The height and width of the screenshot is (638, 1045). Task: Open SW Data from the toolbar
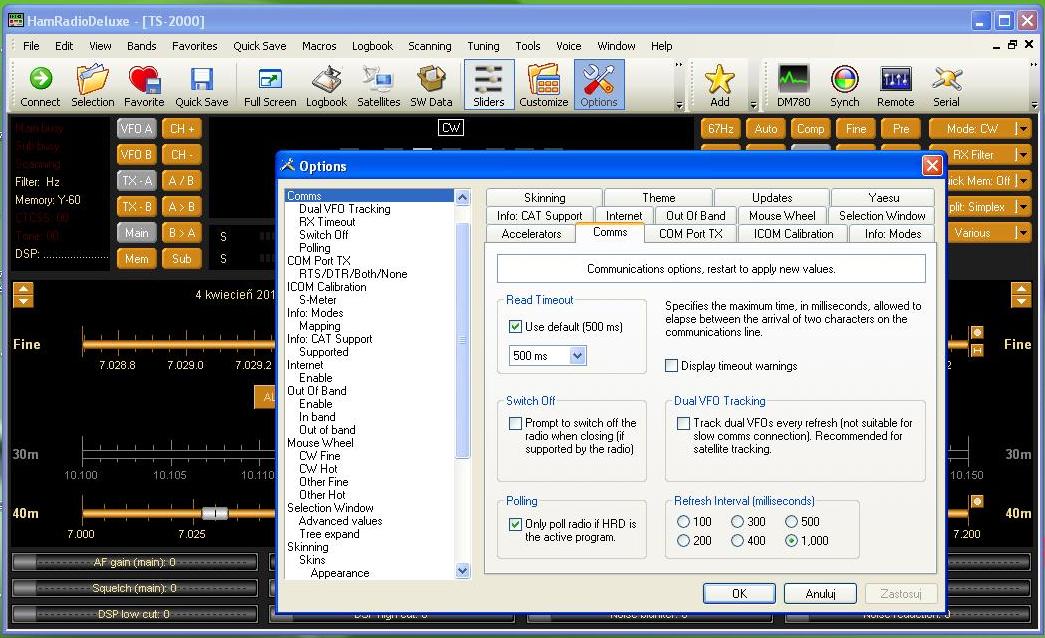pos(431,86)
